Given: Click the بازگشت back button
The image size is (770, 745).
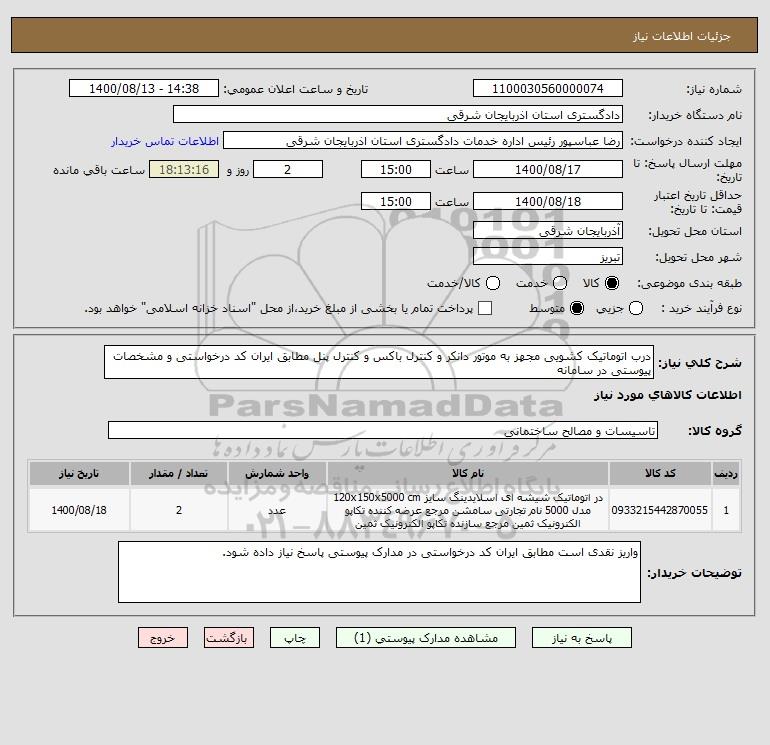Looking at the screenshot, I should [x=229, y=638].
